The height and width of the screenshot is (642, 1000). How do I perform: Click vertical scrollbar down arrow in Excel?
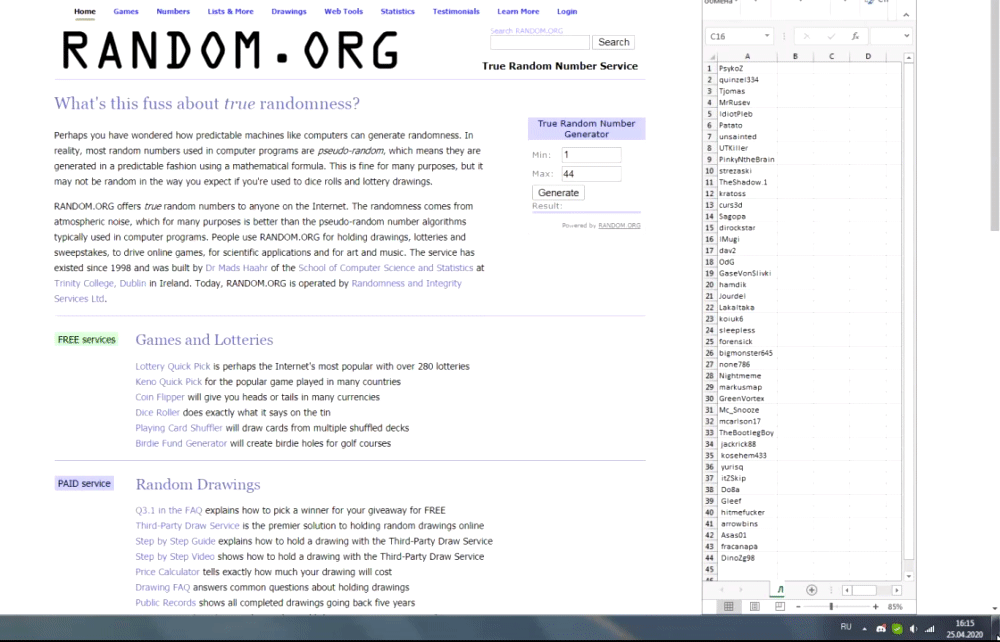[909, 576]
